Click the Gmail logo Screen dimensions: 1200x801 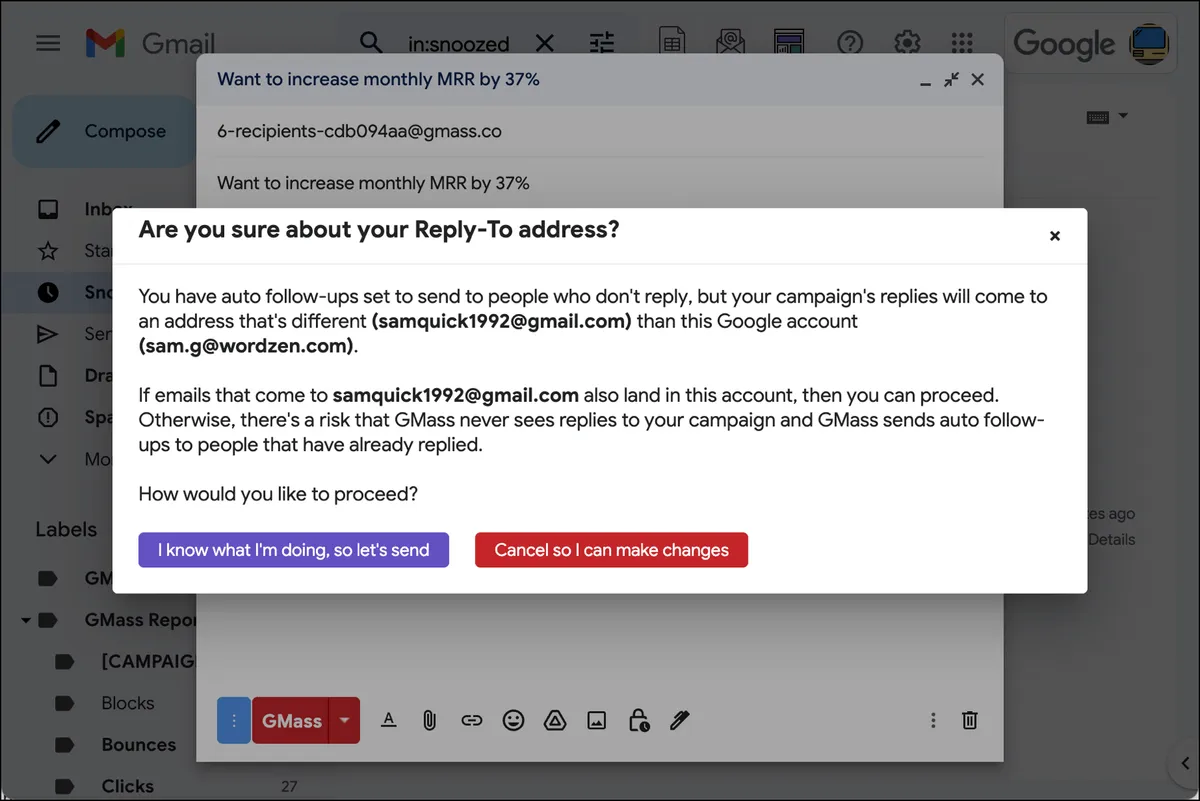click(x=150, y=43)
